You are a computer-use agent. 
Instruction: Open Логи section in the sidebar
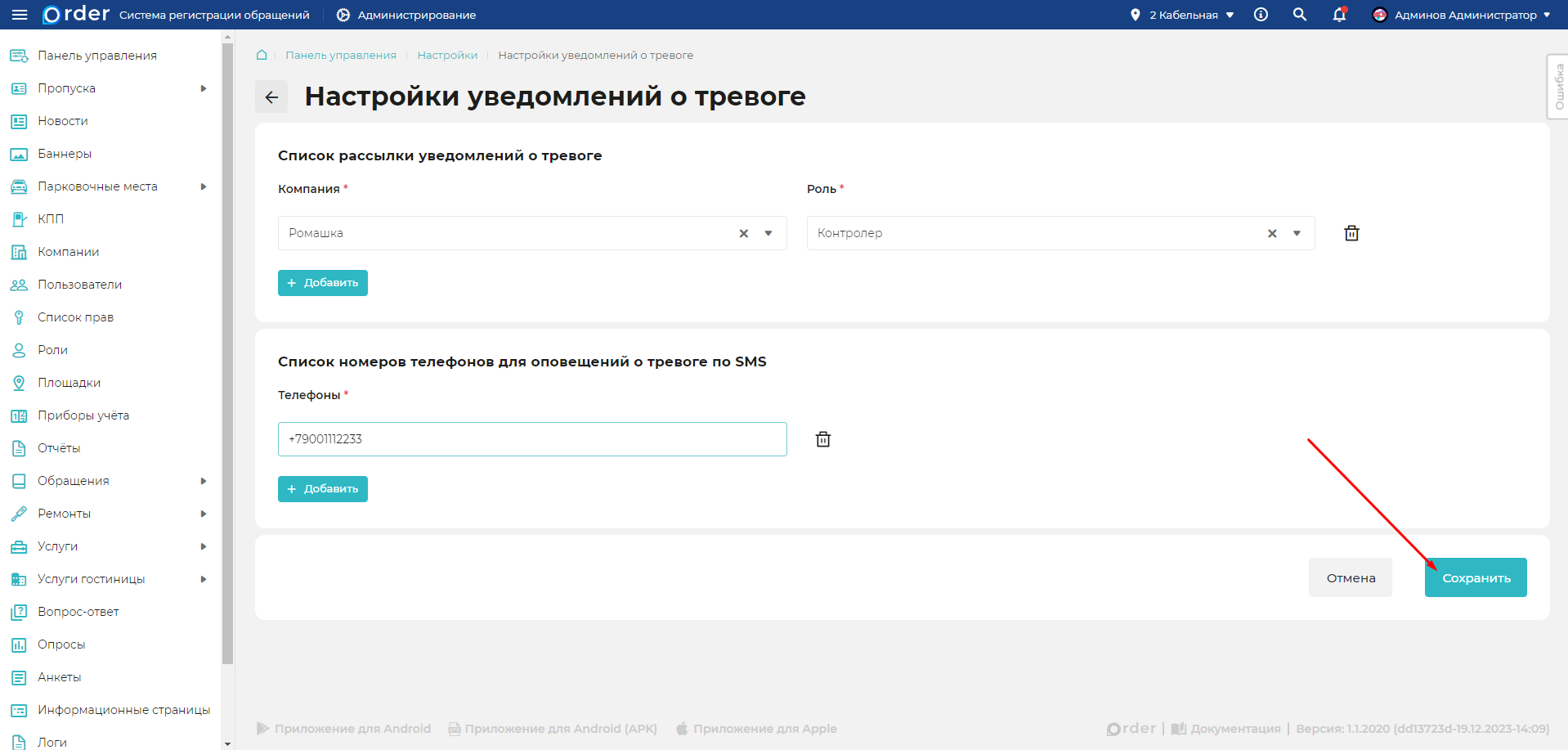click(52, 741)
